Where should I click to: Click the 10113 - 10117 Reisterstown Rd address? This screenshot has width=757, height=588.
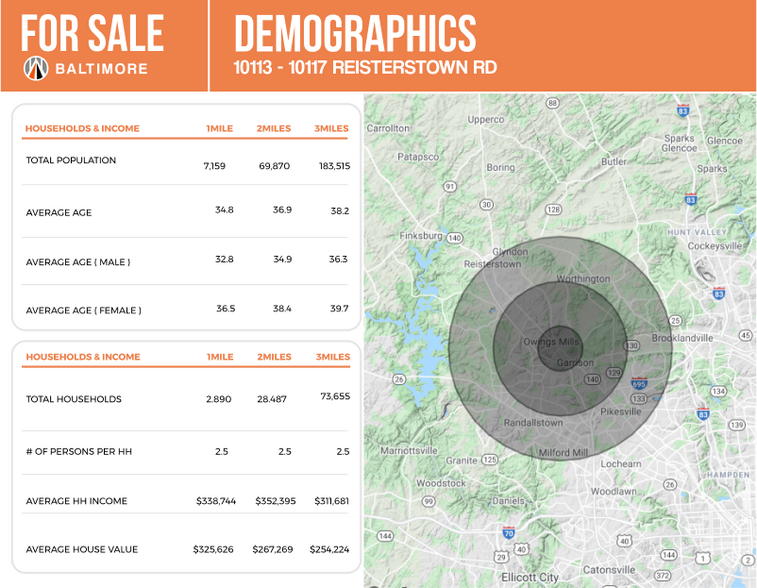click(x=364, y=68)
